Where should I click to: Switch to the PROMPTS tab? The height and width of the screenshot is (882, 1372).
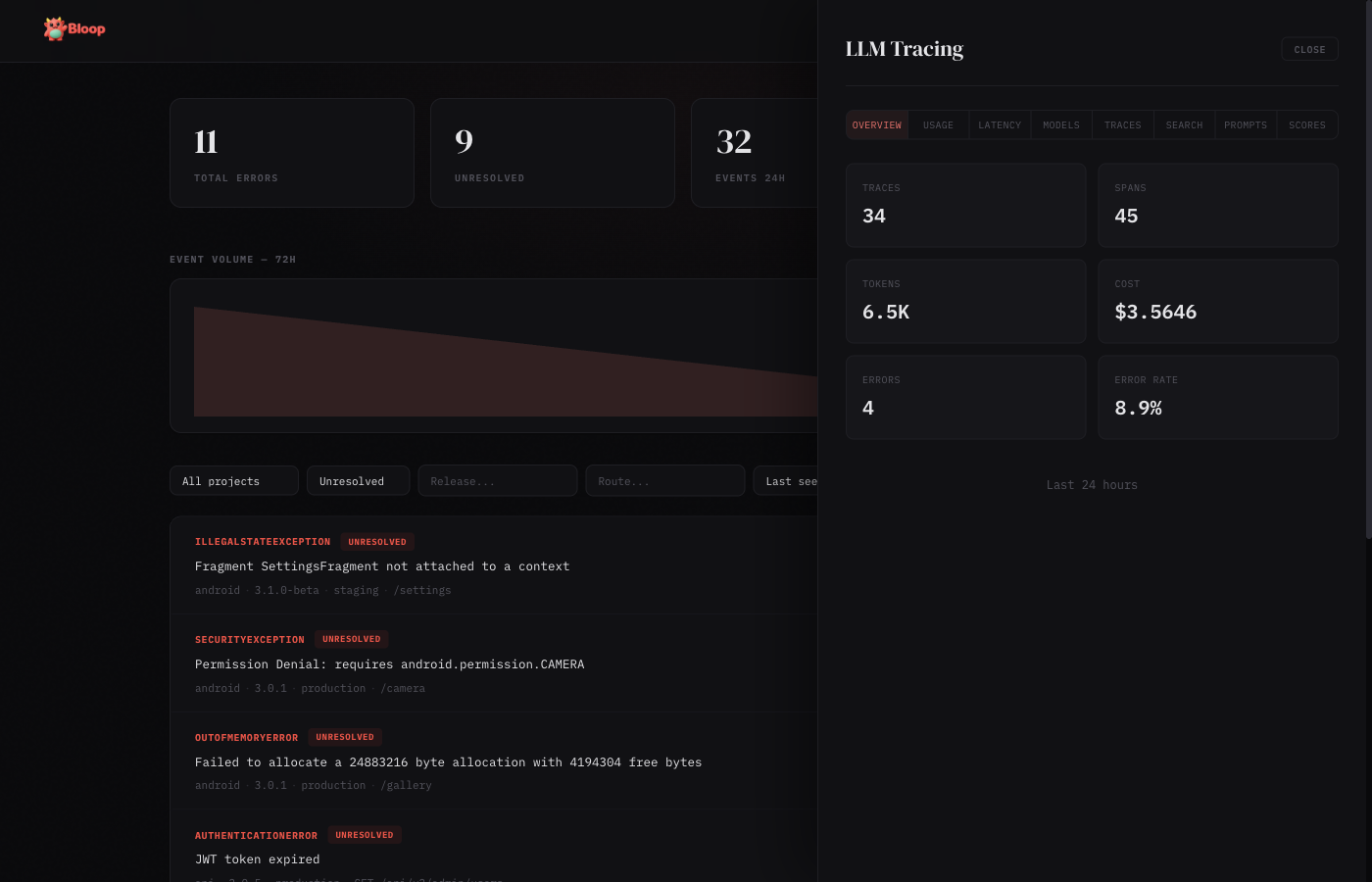click(x=1246, y=124)
